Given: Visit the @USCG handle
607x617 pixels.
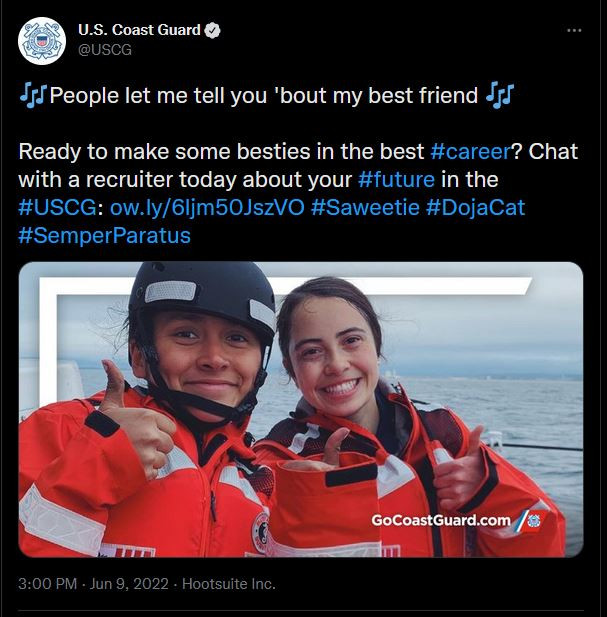Looking at the screenshot, I should coord(105,50).
